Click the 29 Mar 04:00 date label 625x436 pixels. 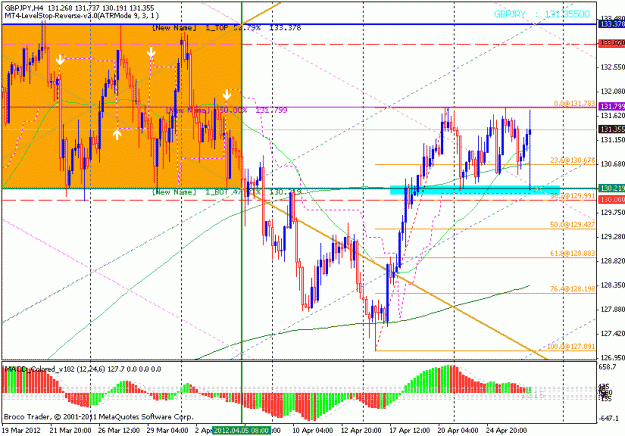(167, 430)
